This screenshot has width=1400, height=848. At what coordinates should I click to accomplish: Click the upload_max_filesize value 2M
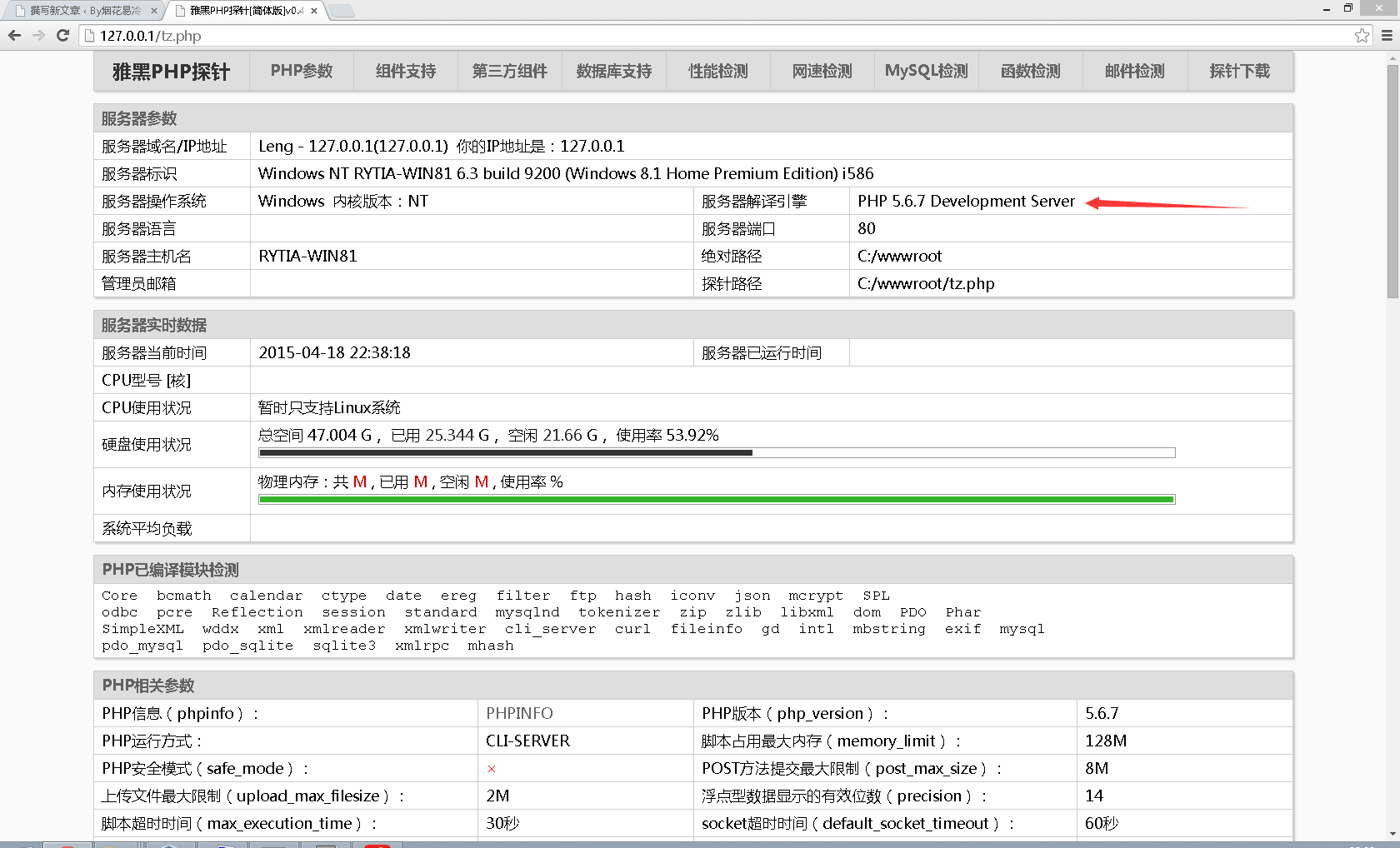click(x=497, y=796)
